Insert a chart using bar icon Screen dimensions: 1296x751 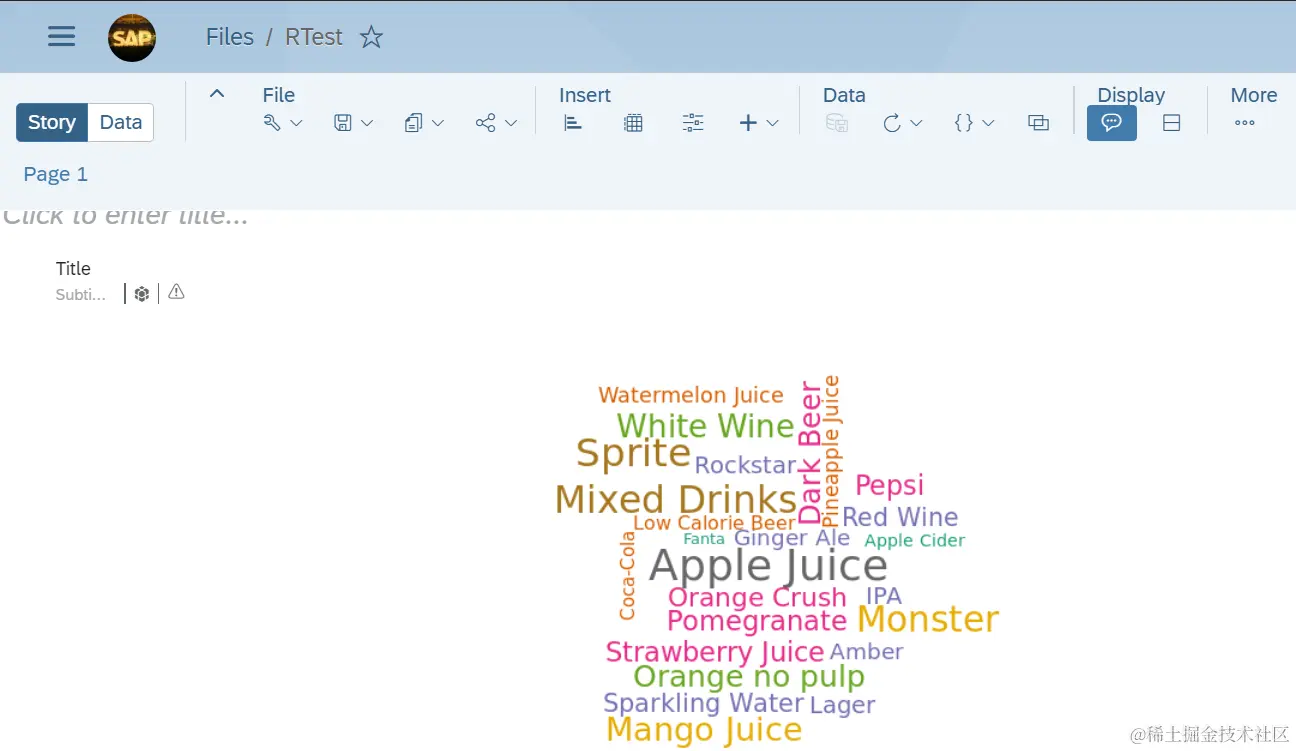pyautogui.click(x=573, y=123)
